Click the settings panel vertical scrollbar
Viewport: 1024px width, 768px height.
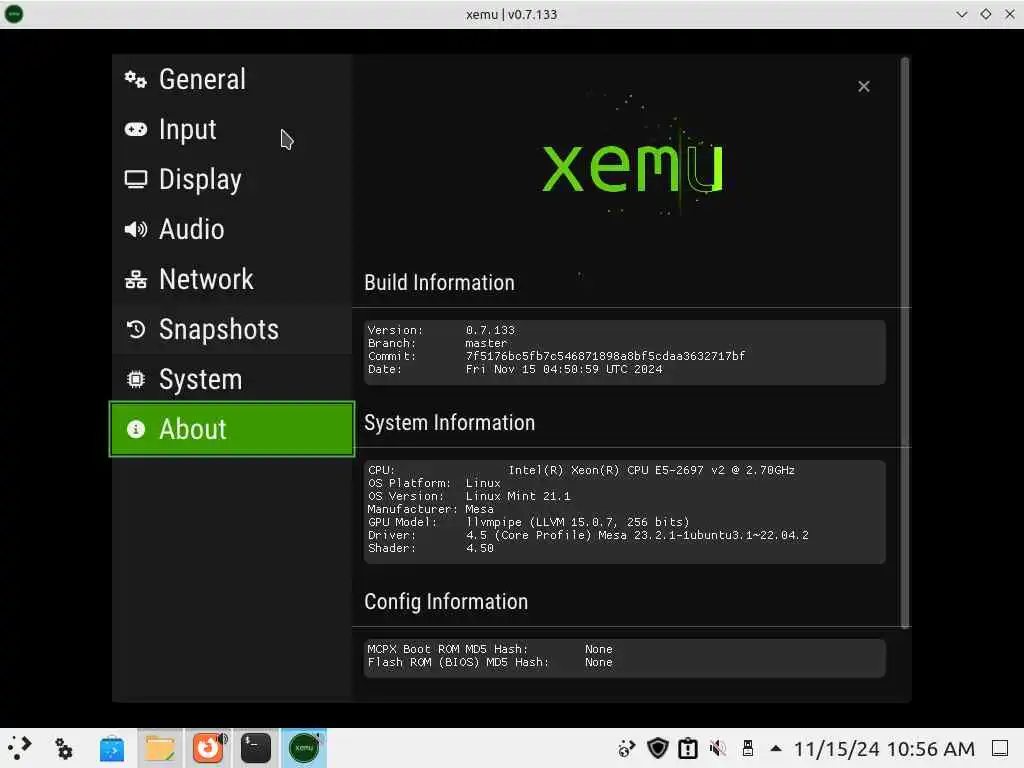coord(905,344)
